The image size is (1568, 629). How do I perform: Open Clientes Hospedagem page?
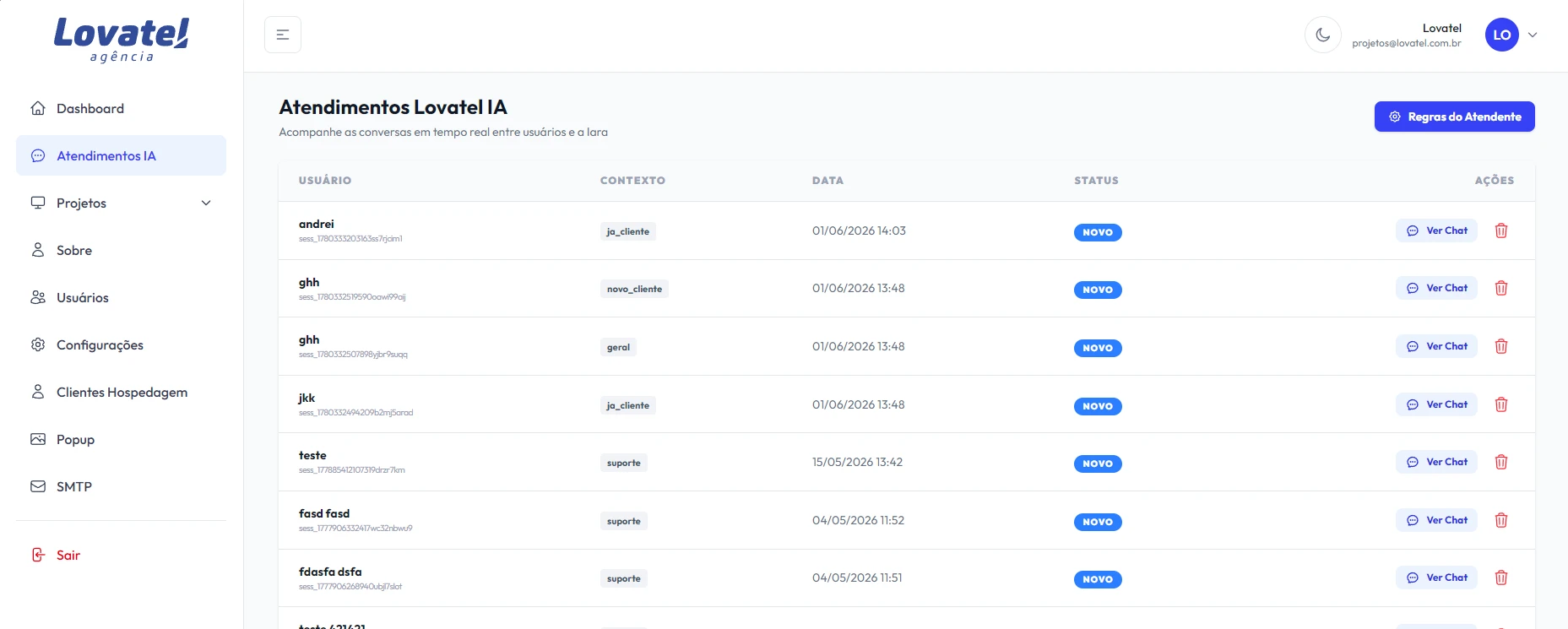coord(121,392)
